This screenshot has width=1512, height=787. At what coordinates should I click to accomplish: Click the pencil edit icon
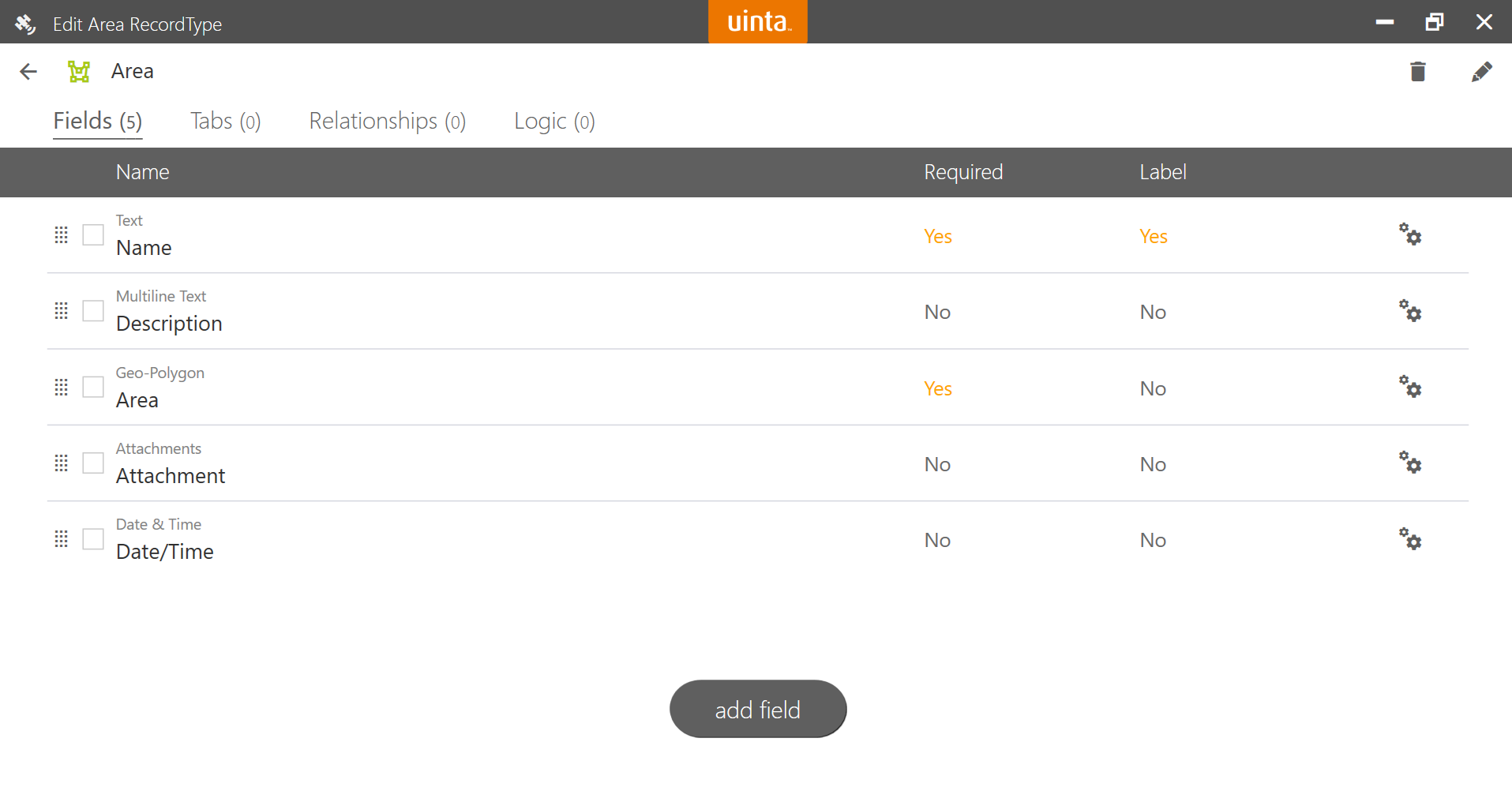(1481, 72)
